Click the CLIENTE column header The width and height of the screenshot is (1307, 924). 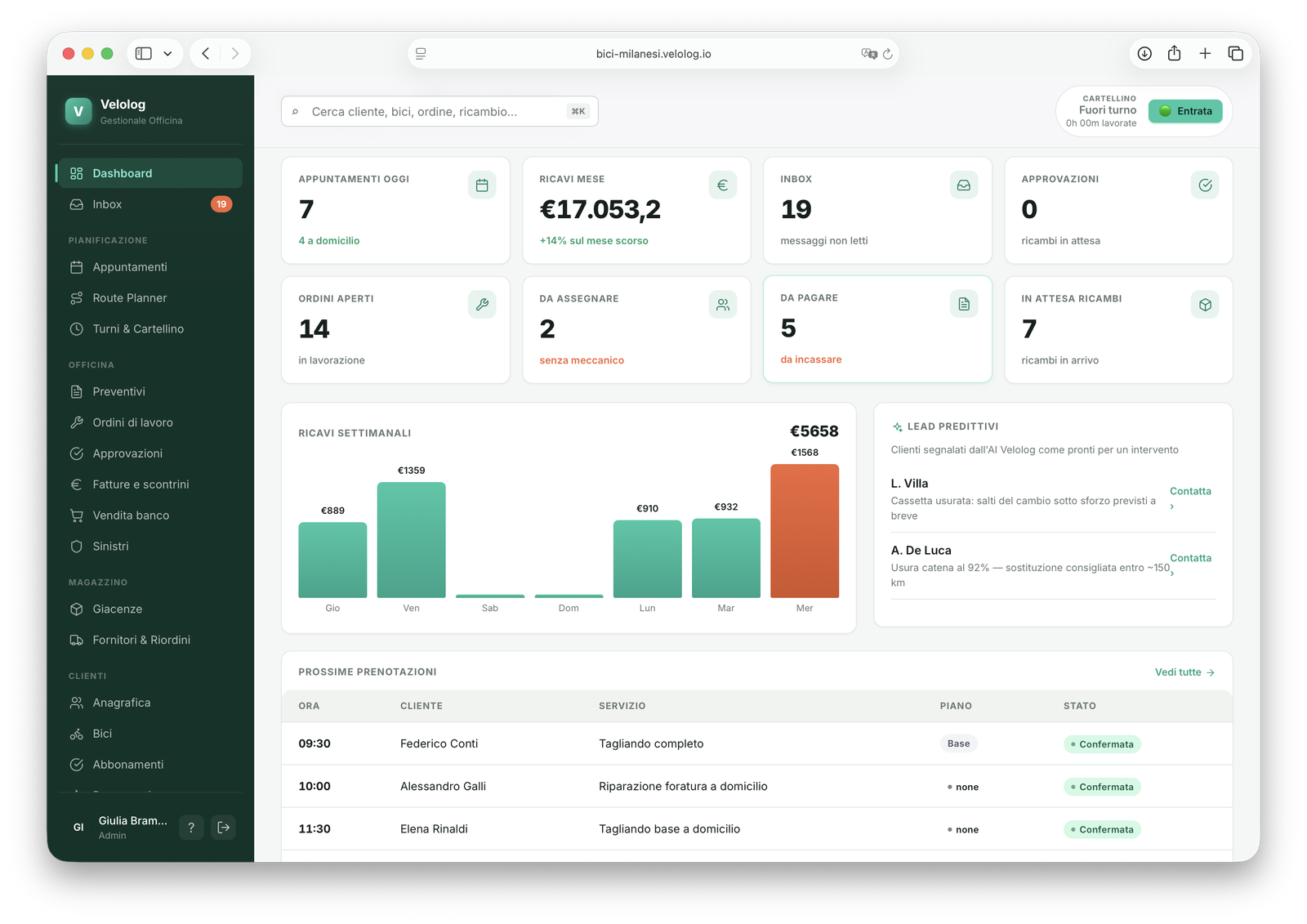tap(422, 706)
